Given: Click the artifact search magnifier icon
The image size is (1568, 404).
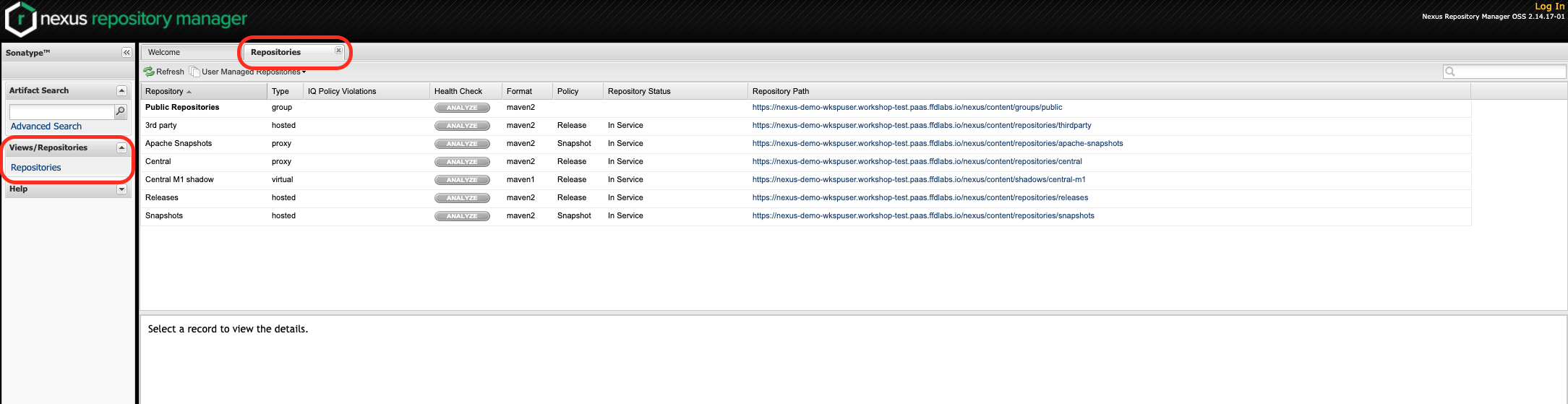Looking at the screenshot, I should coord(121,111).
